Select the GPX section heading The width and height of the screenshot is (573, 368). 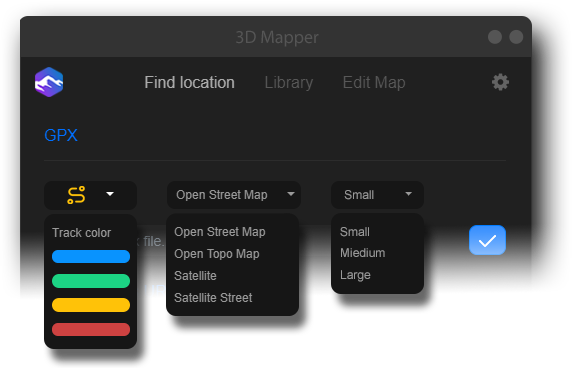(x=61, y=135)
